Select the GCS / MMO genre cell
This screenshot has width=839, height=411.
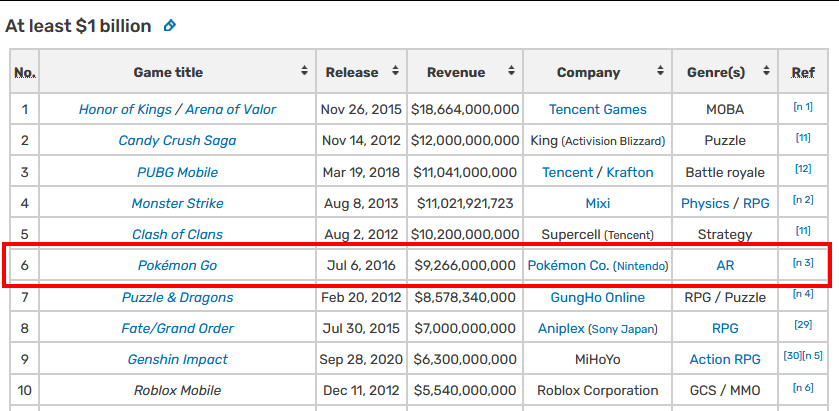click(x=725, y=391)
